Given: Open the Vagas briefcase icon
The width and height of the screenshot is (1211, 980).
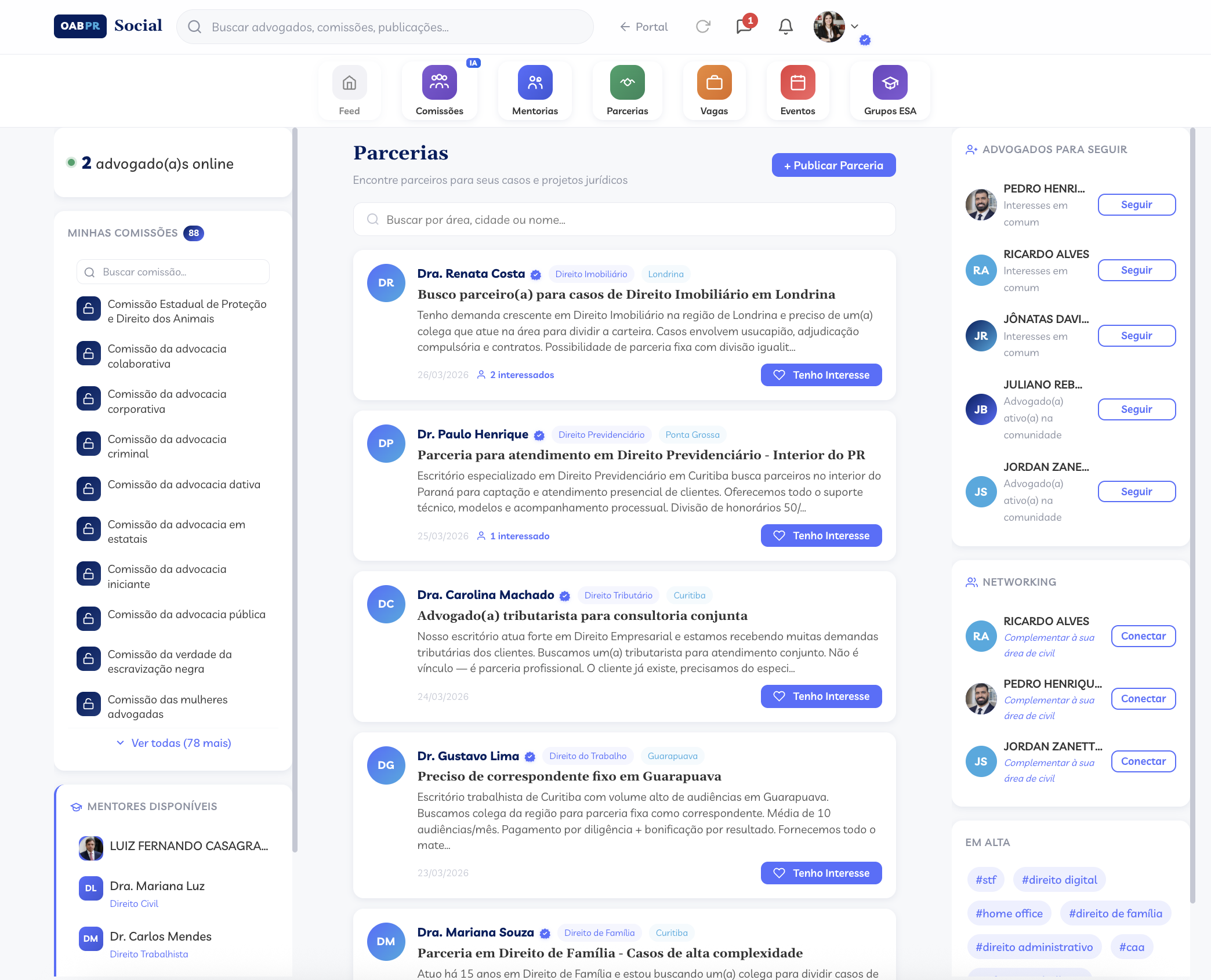Looking at the screenshot, I should coord(714,84).
